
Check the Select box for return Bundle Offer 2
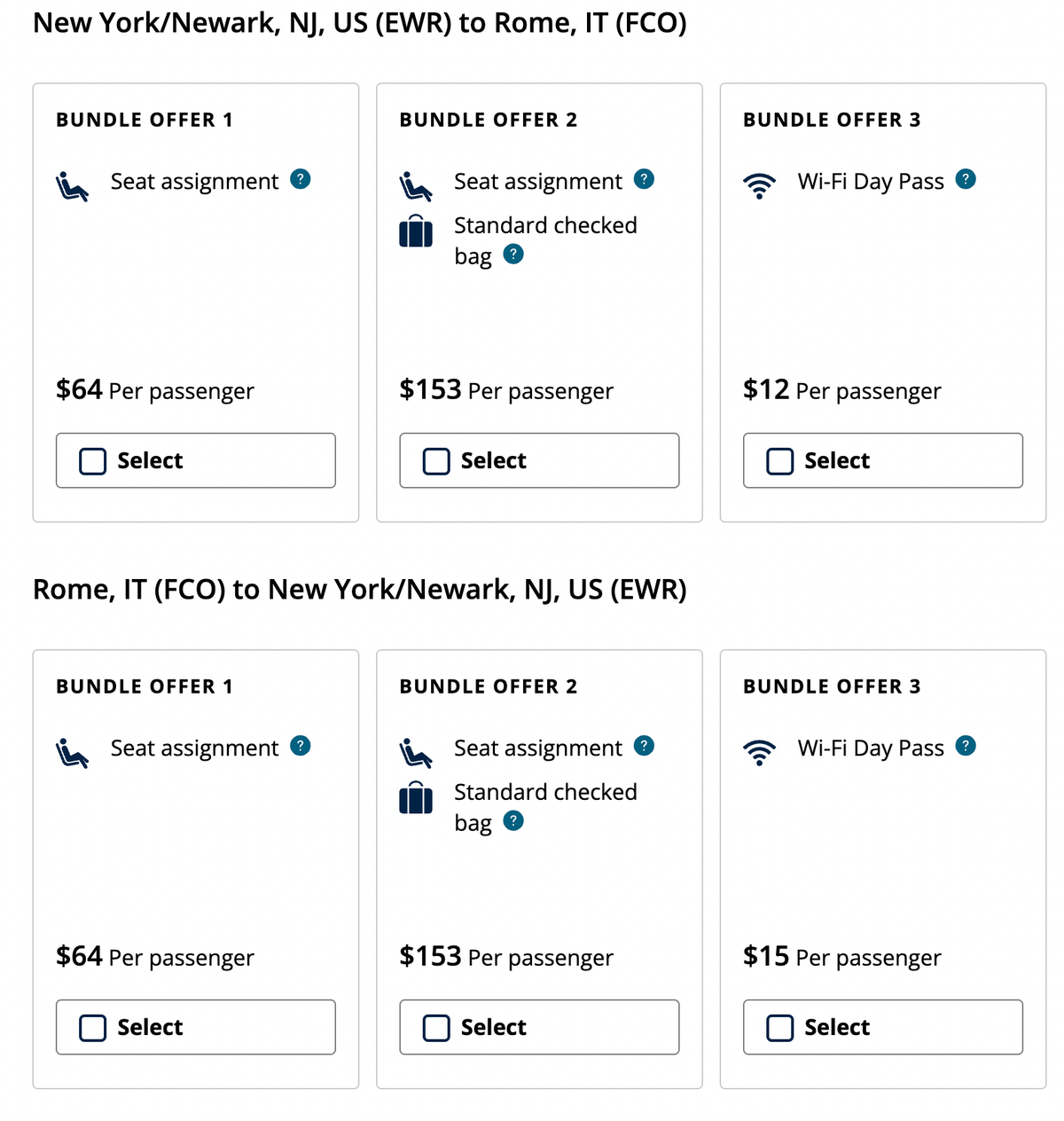(435, 1027)
